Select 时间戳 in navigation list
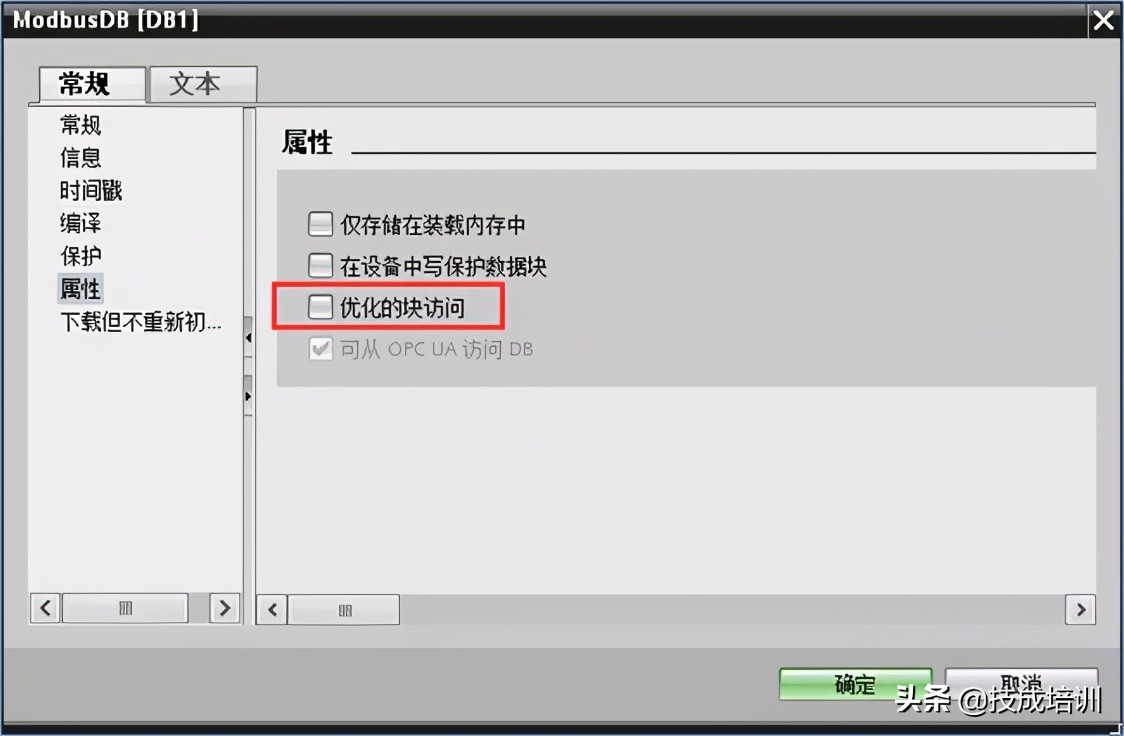The image size is (1124, 736). pos(91,191)
